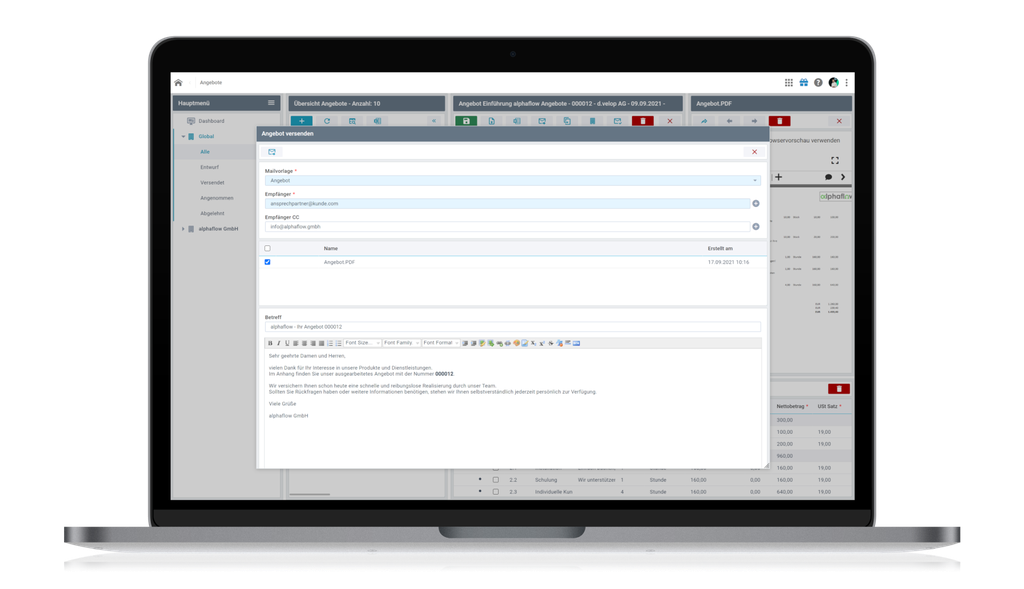Add a new Angebot with plus button
The image size is (1024, 589).
(x=302, y=121)
